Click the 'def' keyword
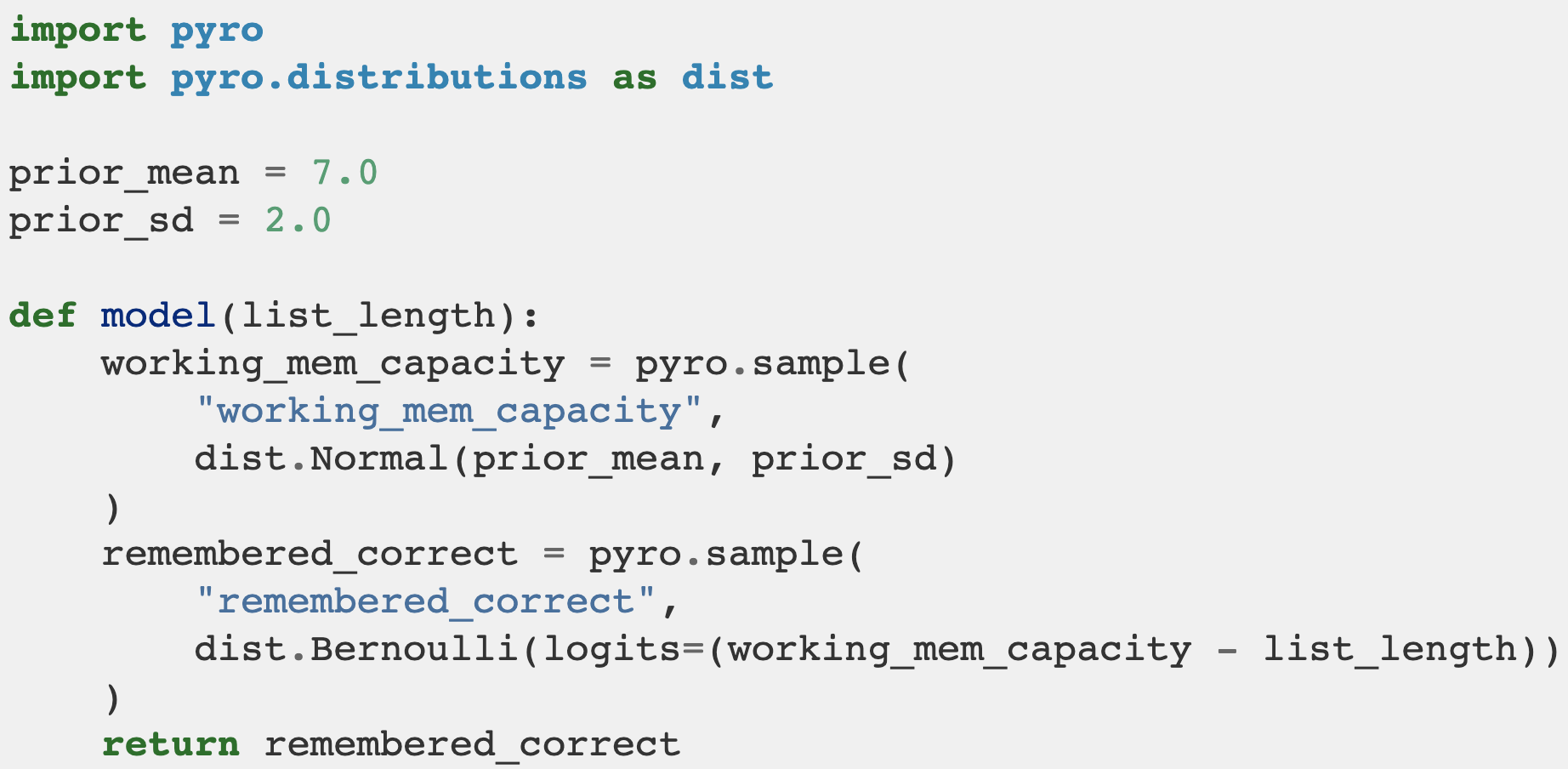This screenshot has width=1568, height=769. [43, 316]
